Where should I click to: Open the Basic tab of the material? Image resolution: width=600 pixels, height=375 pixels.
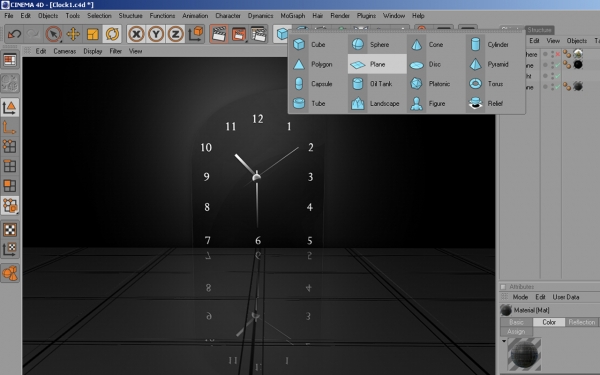click(x=516, y=322)
